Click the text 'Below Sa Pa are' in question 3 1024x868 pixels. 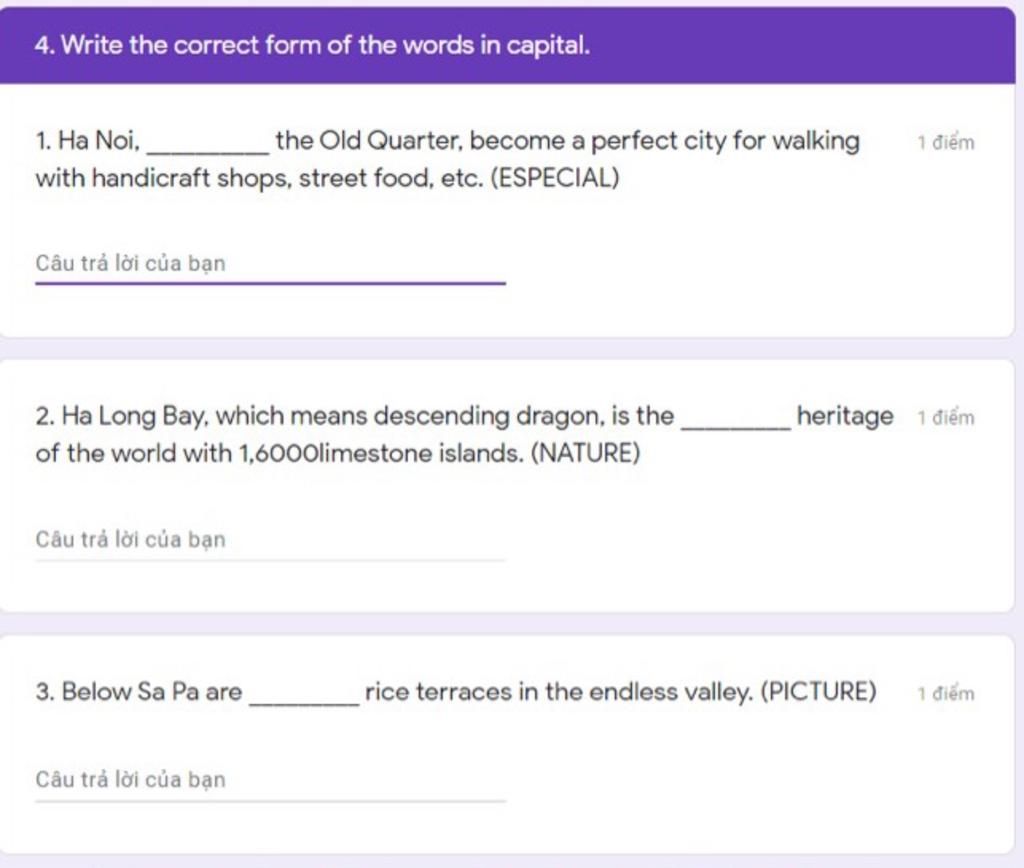click(x=152, y=692)
